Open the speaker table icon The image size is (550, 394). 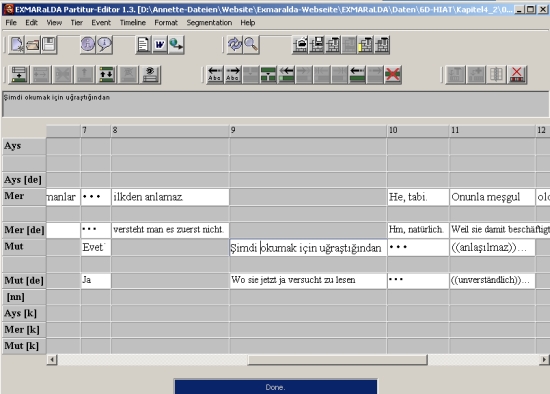[104, 45]
